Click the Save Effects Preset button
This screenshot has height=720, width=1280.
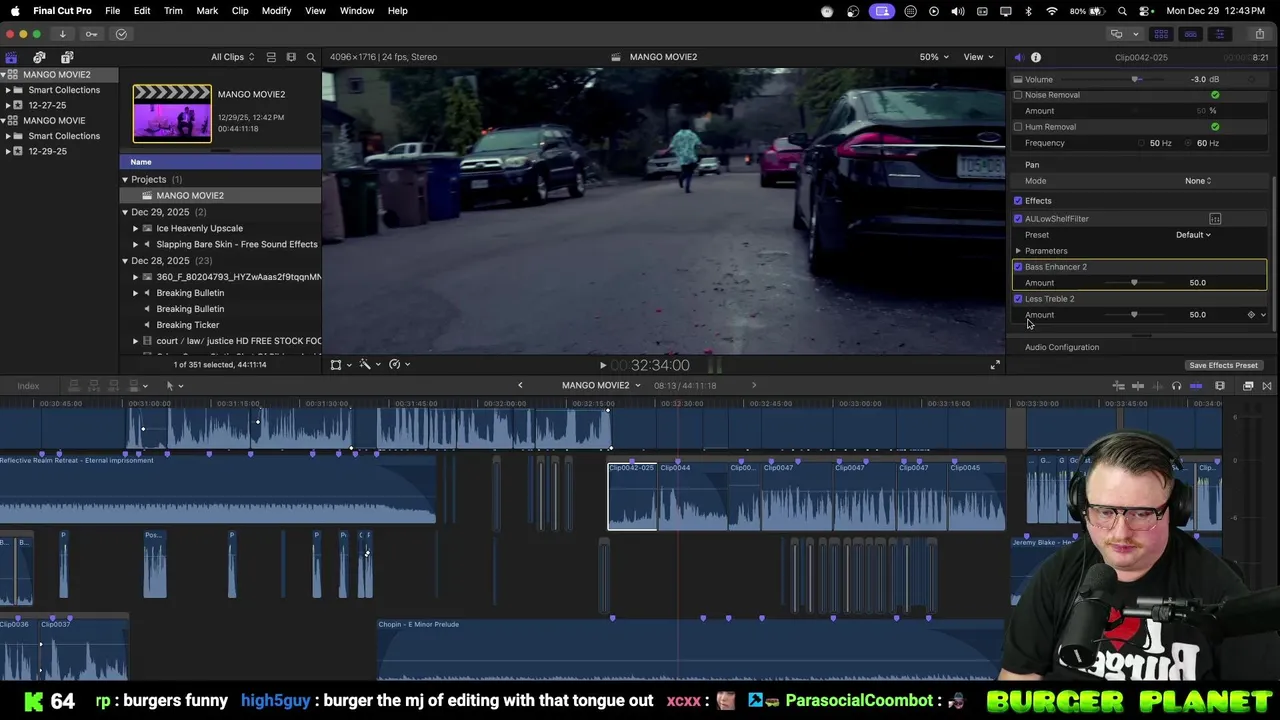click(x=1223, y=366)
